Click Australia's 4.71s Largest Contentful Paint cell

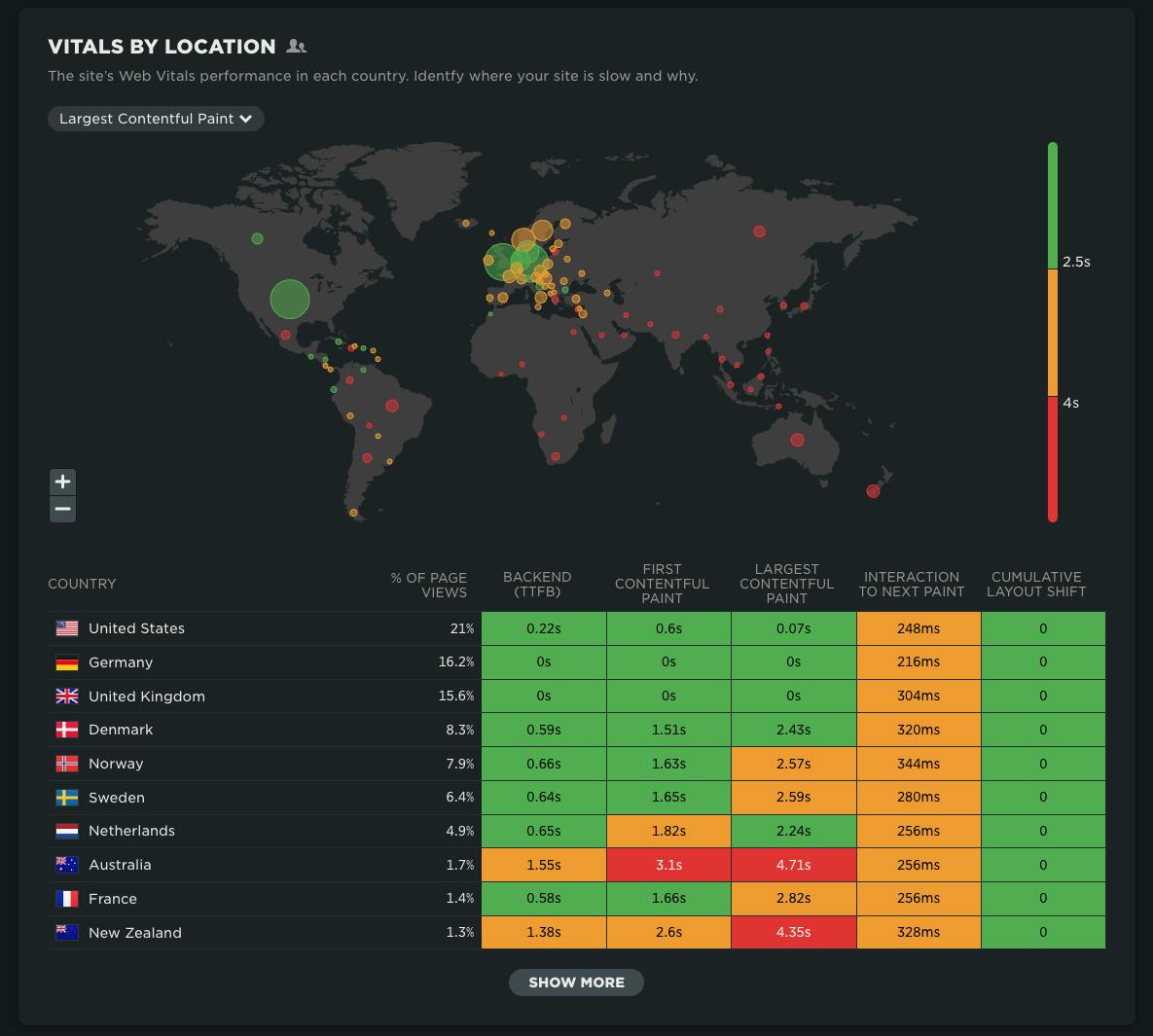[x=793, y=865]
